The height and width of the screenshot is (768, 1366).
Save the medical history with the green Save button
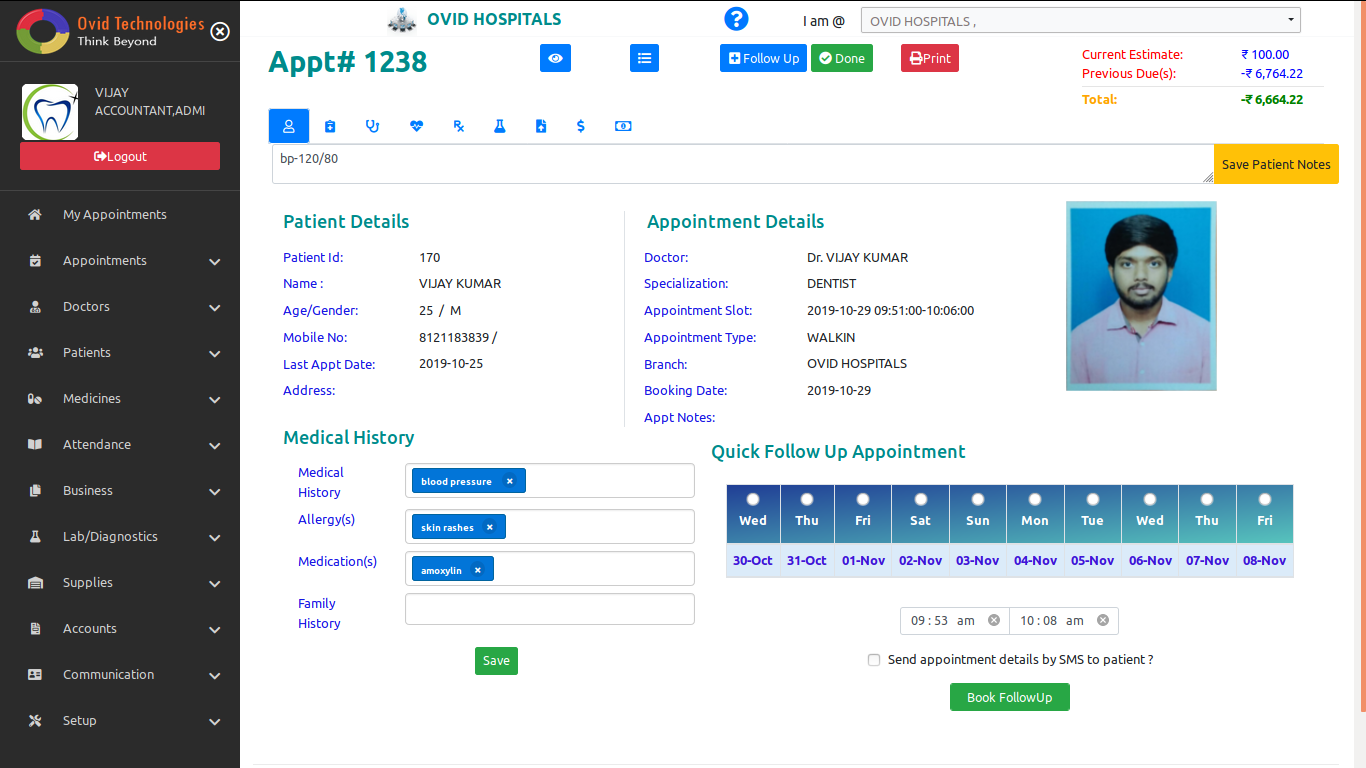click(496, 660)
